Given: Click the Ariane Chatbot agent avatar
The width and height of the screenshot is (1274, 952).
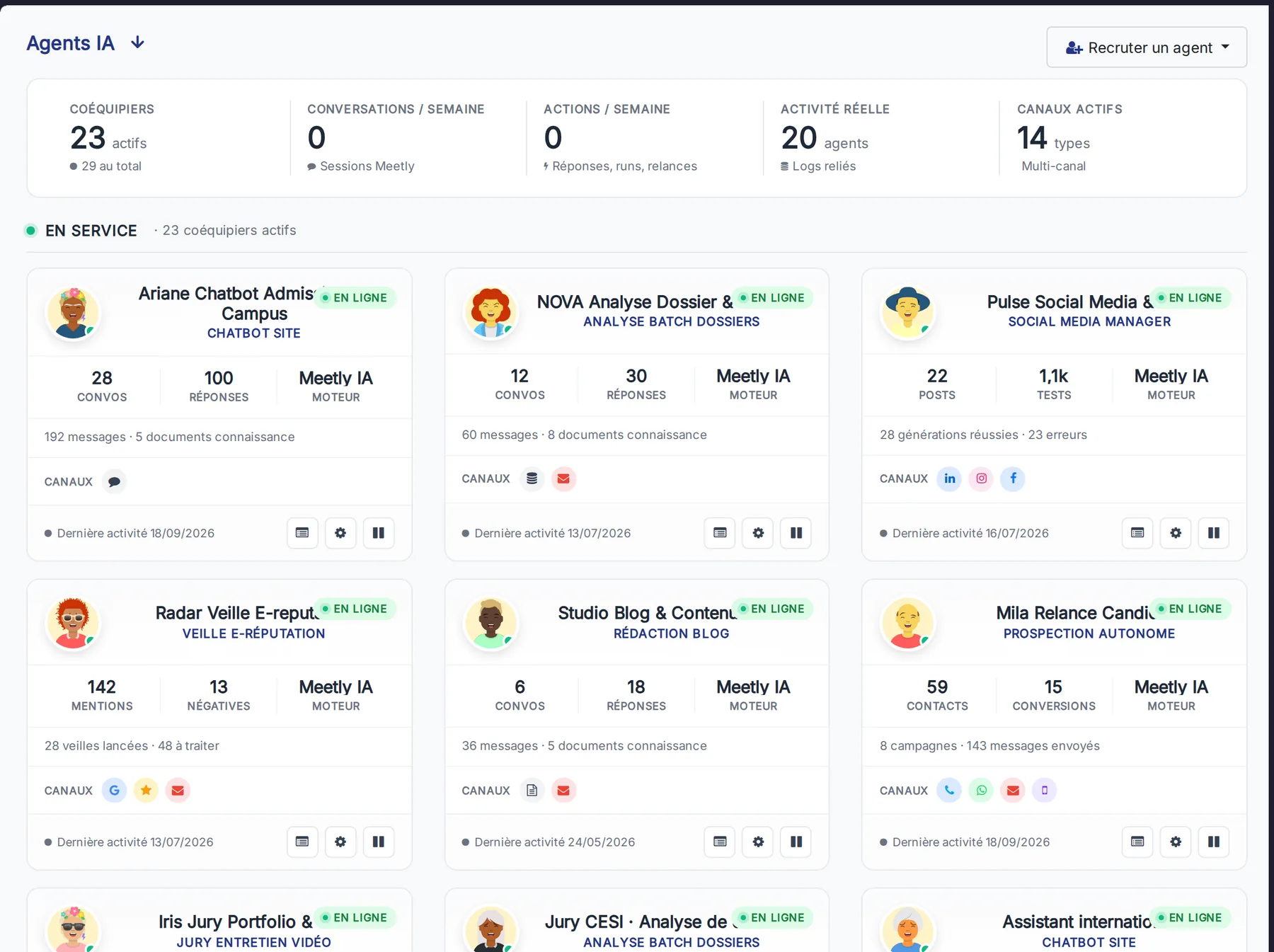Looking at the screenshot, I should point(73,313).
